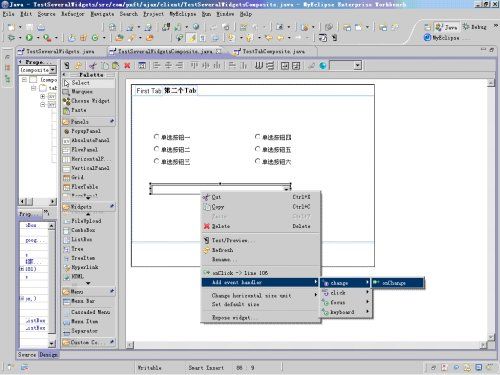This screenshot has width=500, height=375.
Task: Select the third radio button in left column
Action: 156,161
